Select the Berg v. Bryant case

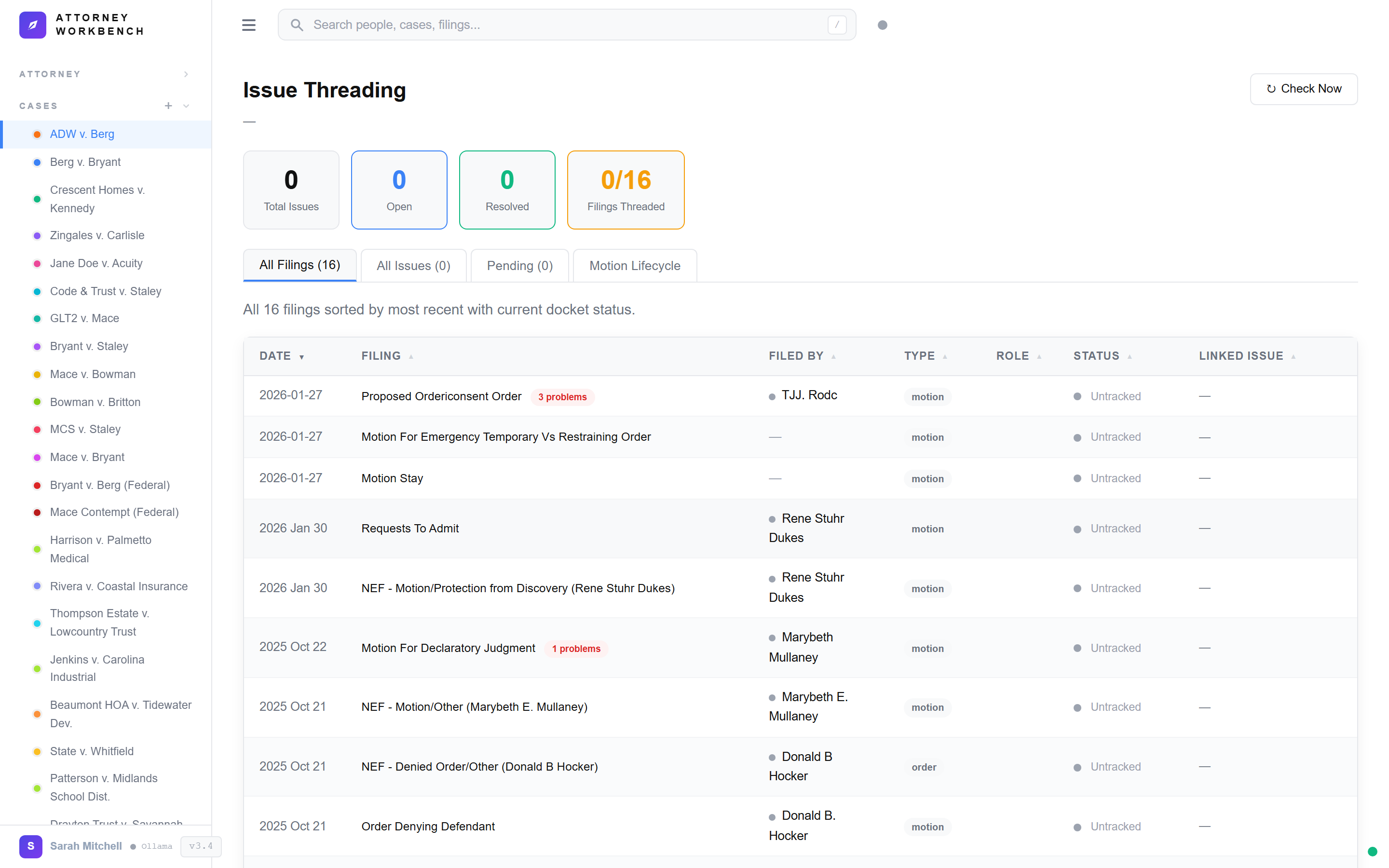(x=85, y=162)
